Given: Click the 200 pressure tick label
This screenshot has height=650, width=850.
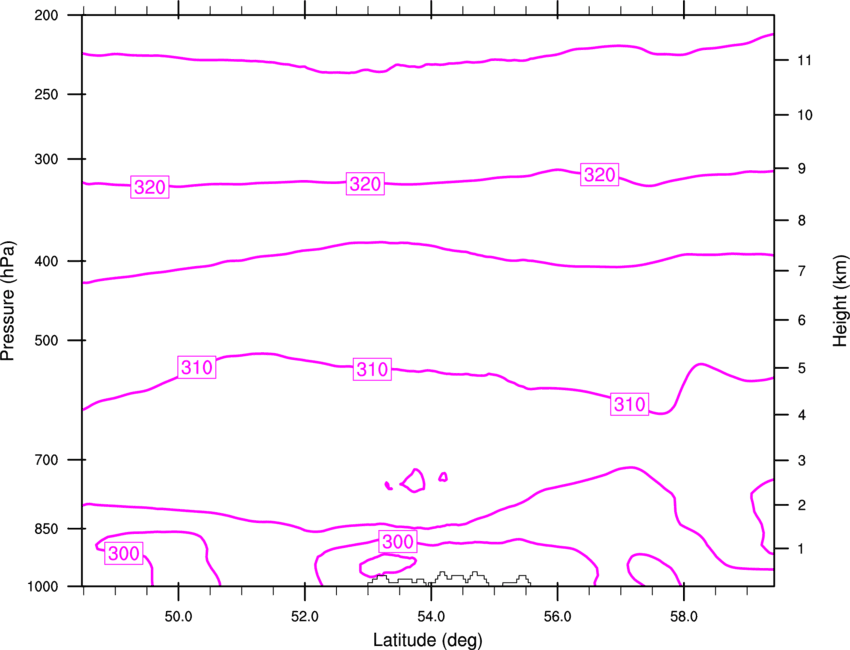Looking at the screenshot, I should click(x=46, y=15).
